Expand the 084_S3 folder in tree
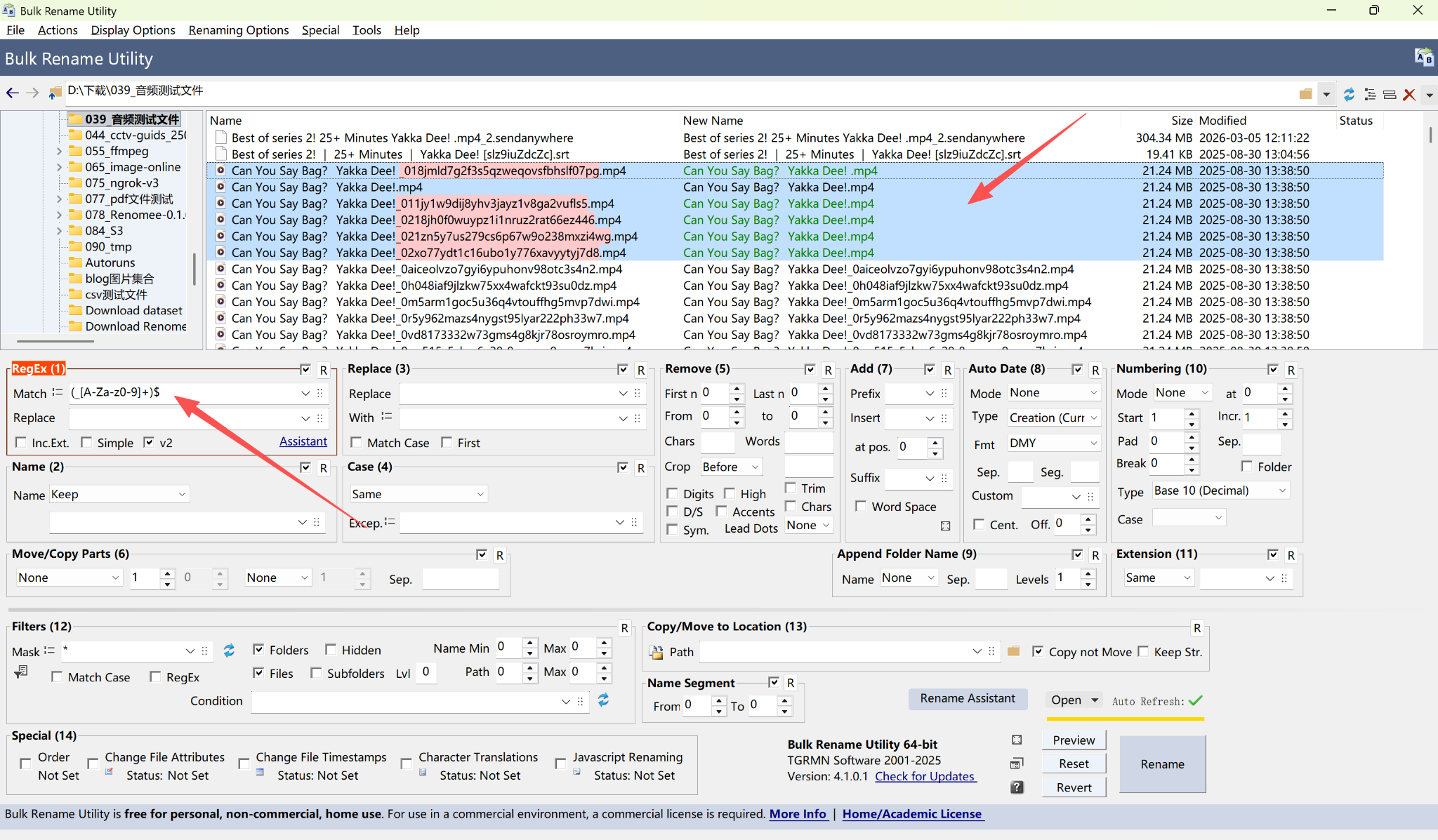1438x840 pixels. click(59, 231)
